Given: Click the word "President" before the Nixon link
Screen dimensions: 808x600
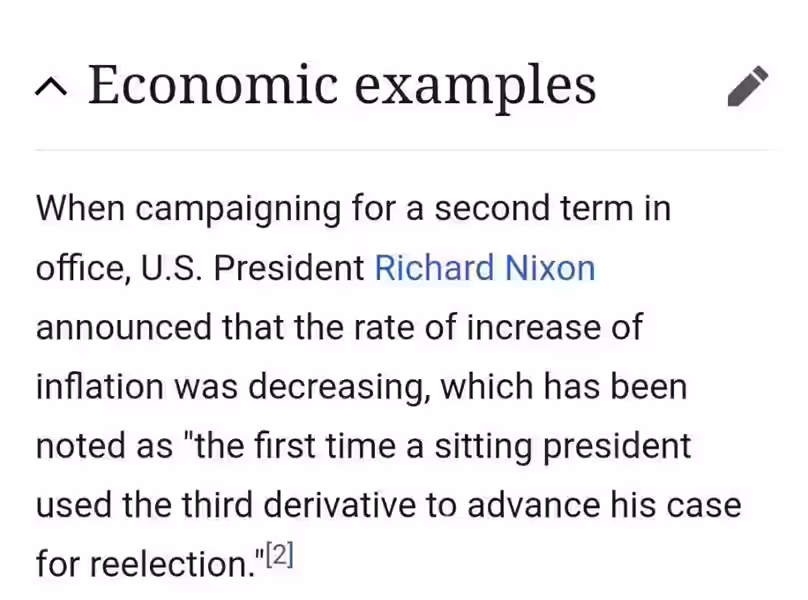Looking at the screenshot, I should pos(289,268).
